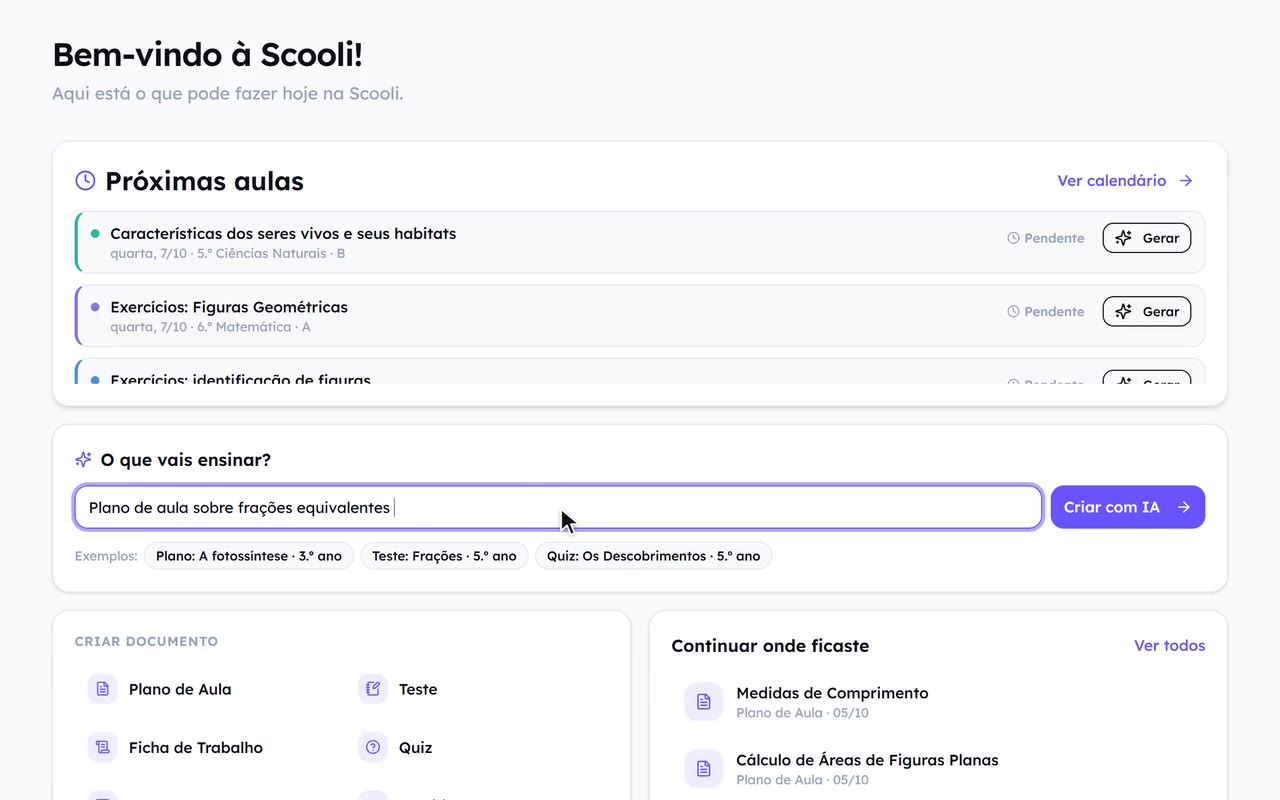Click the Continuar onde ficaste heading

pos(770,646)
